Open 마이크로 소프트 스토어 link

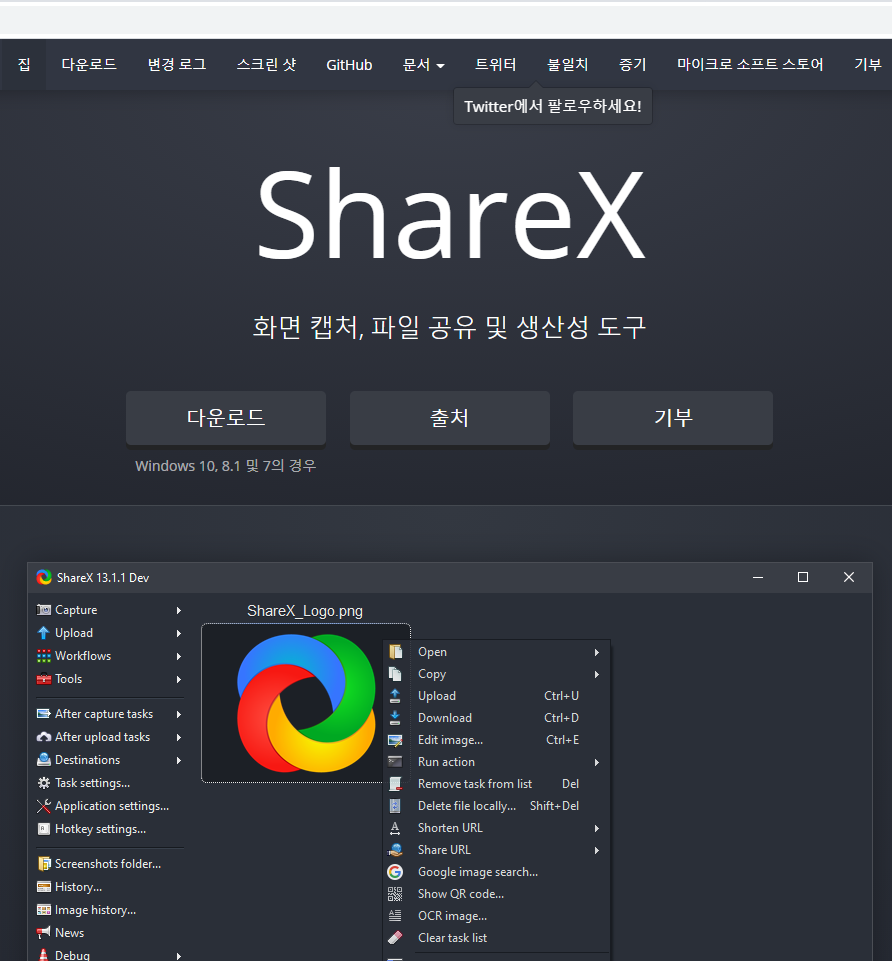750,64
